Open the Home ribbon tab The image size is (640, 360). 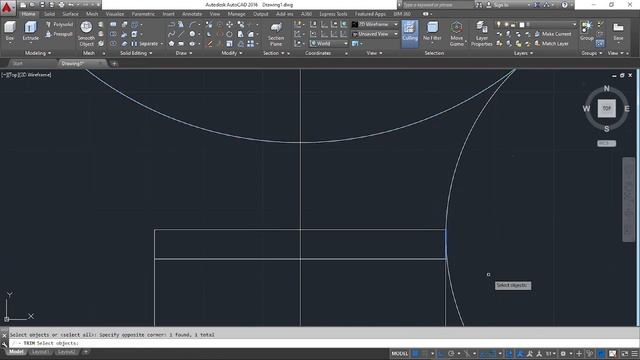tap(28, 14)
